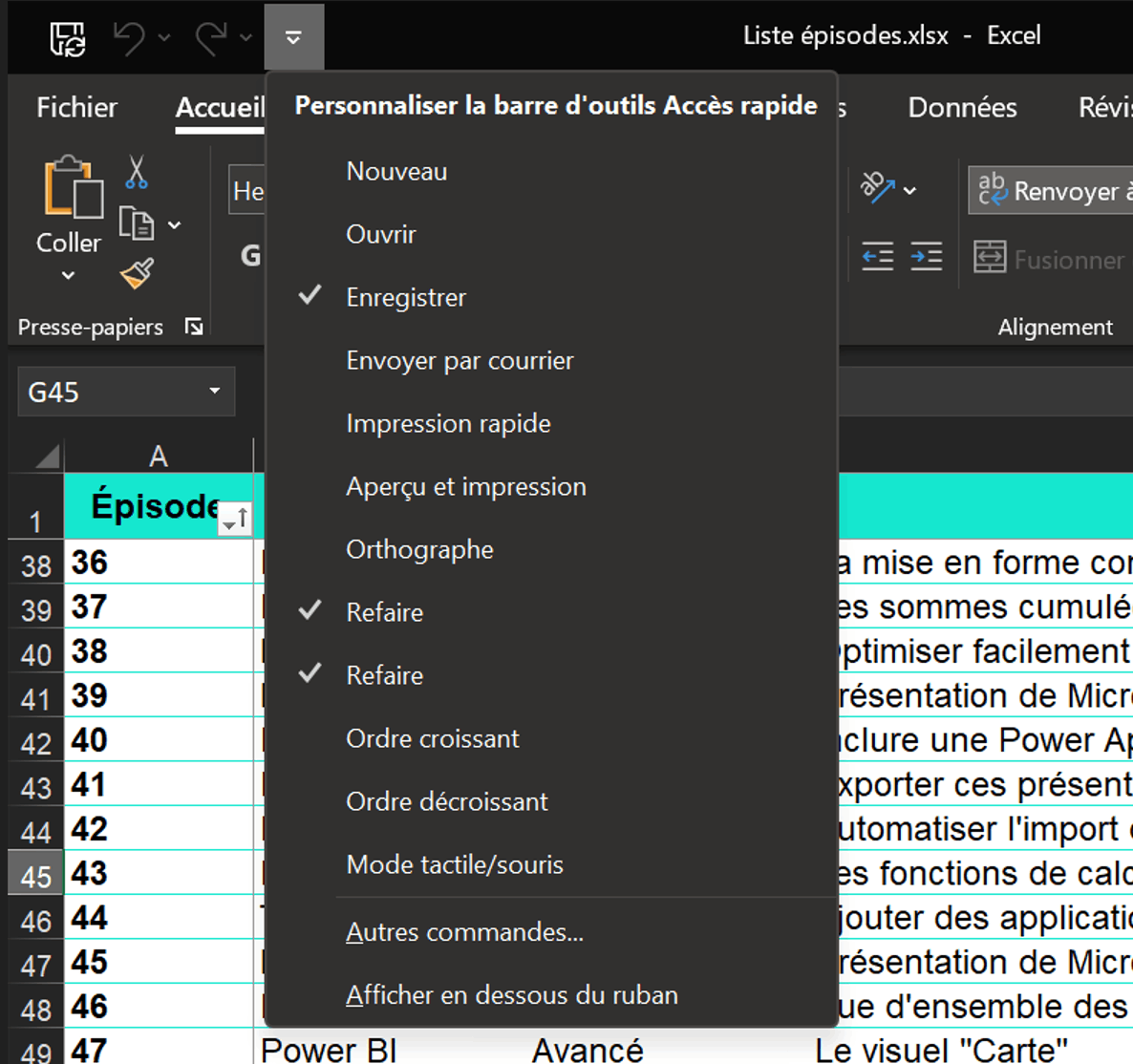This screenshot has width=1133, height=1064.
Task: Open the Épisode column filter button
Action: pos(235,519)
